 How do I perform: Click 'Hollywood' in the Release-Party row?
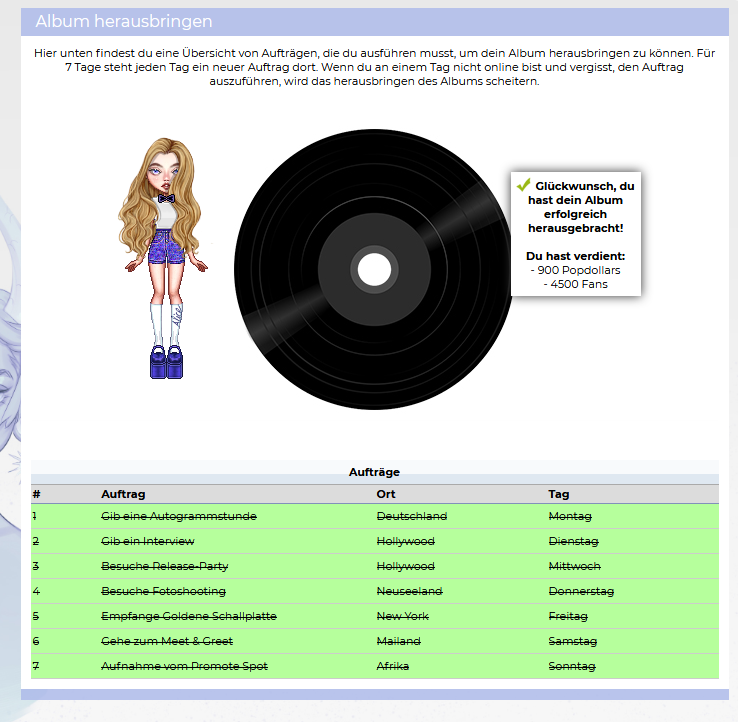click(x=406, y=566)
